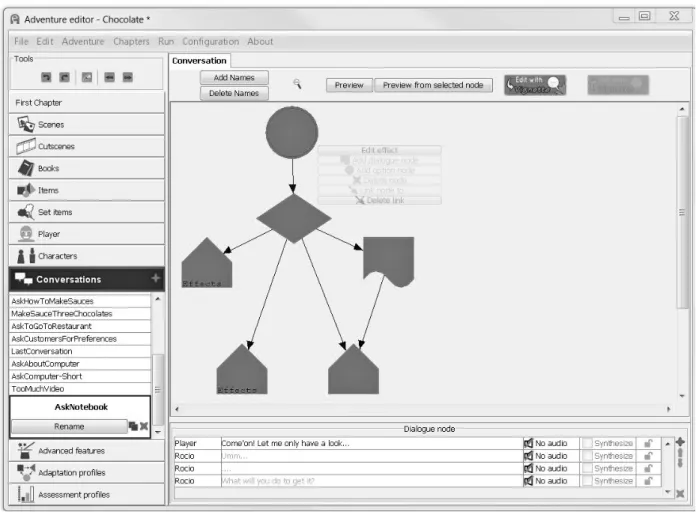Image resolution: width=696 pixels, height=515 pixels.
Task: Delete the AskNotebook conversation with X icon
Action: (x=144, y=426)
